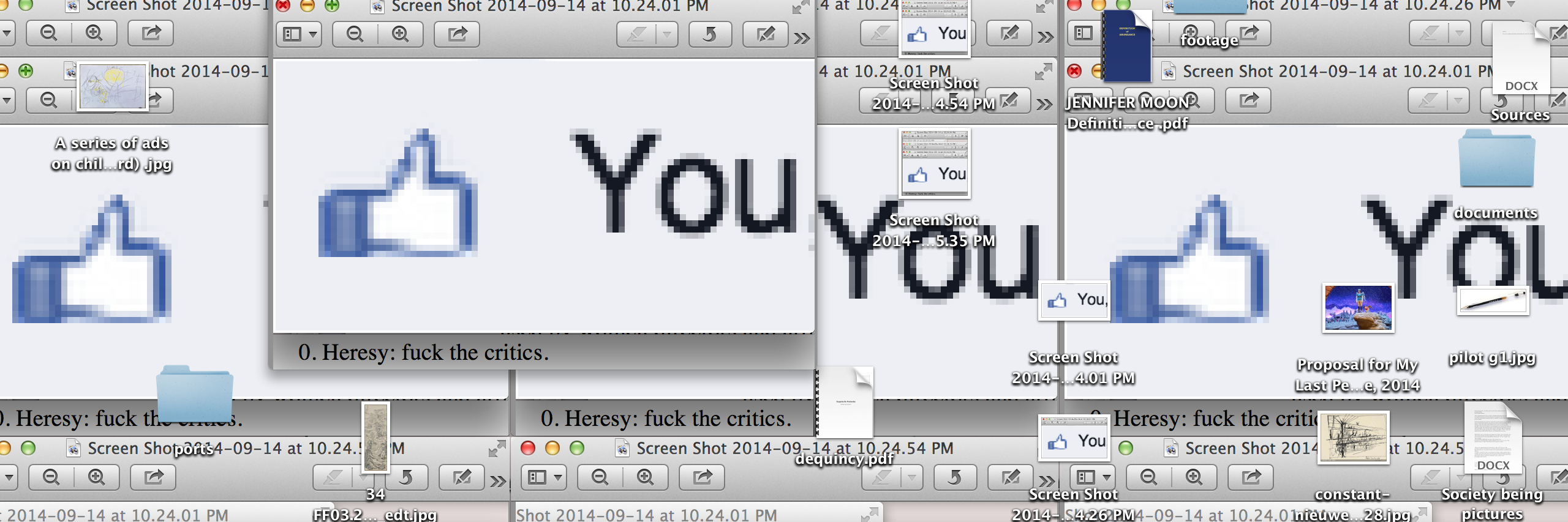The image size is (1568, 522).
Task: Zoom in within the window under the sports label
Action: point(96,477)
